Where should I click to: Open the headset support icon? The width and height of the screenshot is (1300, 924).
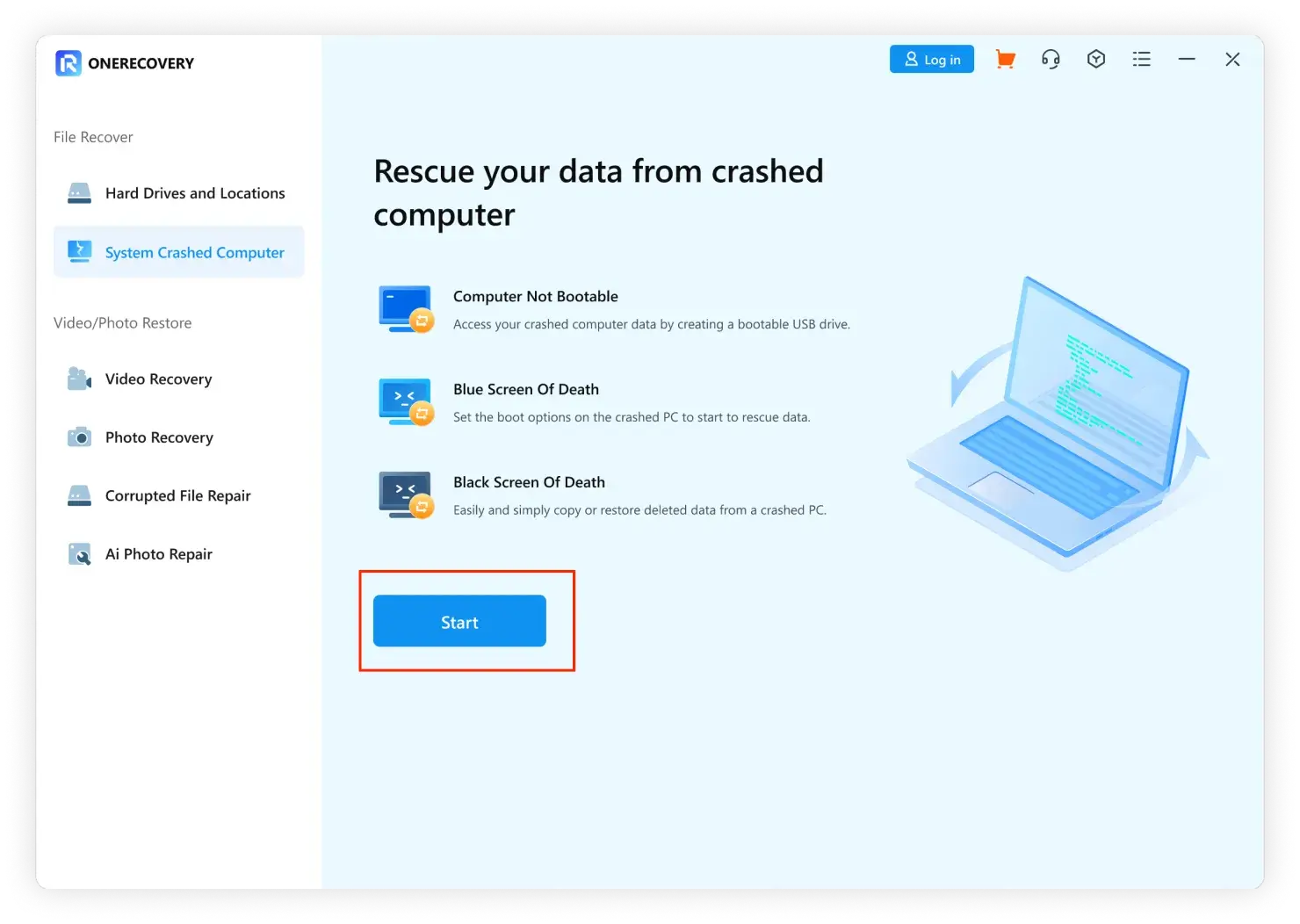[x=1051, y=60]
